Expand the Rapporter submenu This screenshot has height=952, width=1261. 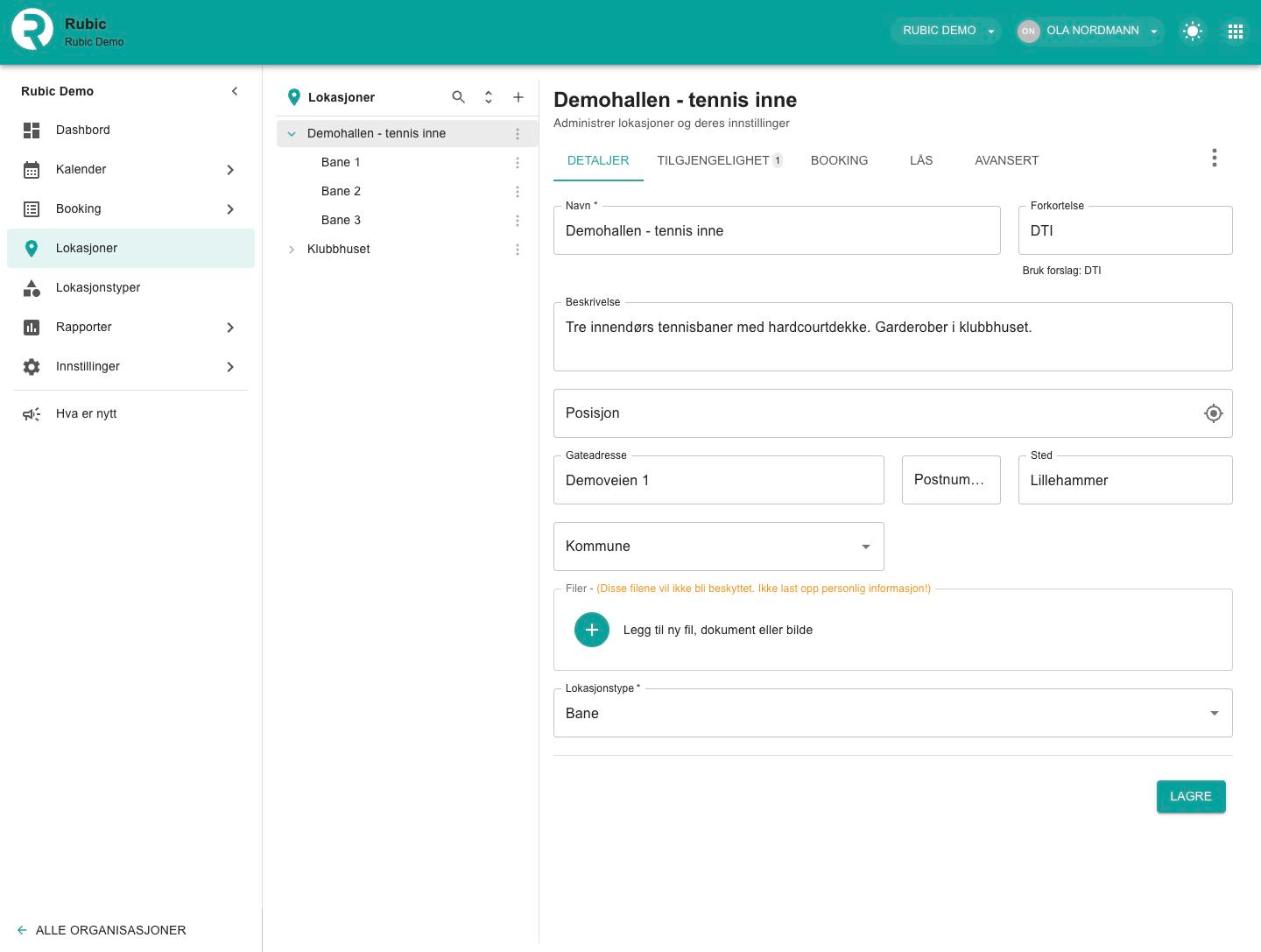point(230,327)
